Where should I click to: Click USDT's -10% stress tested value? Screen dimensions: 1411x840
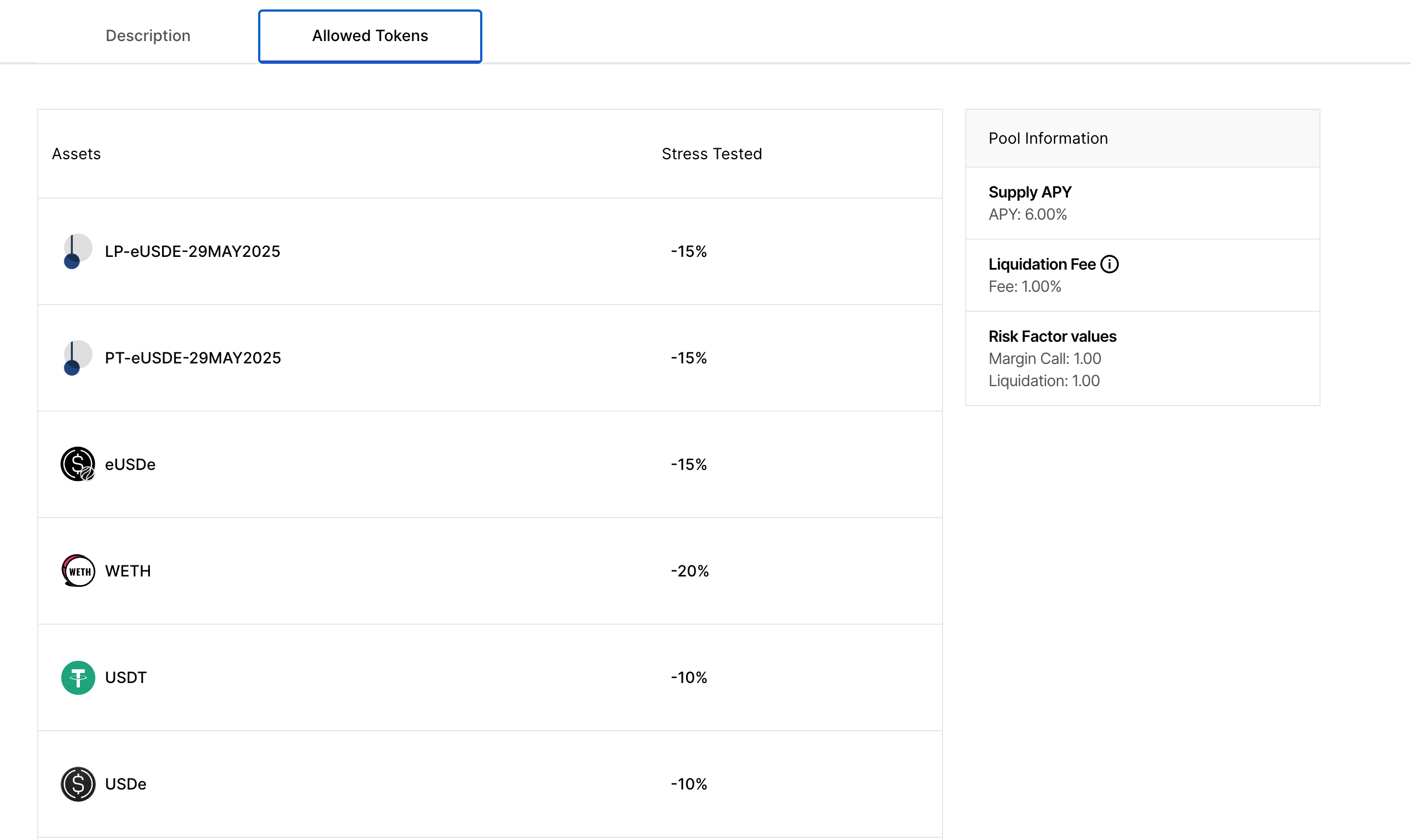(689, 677)
